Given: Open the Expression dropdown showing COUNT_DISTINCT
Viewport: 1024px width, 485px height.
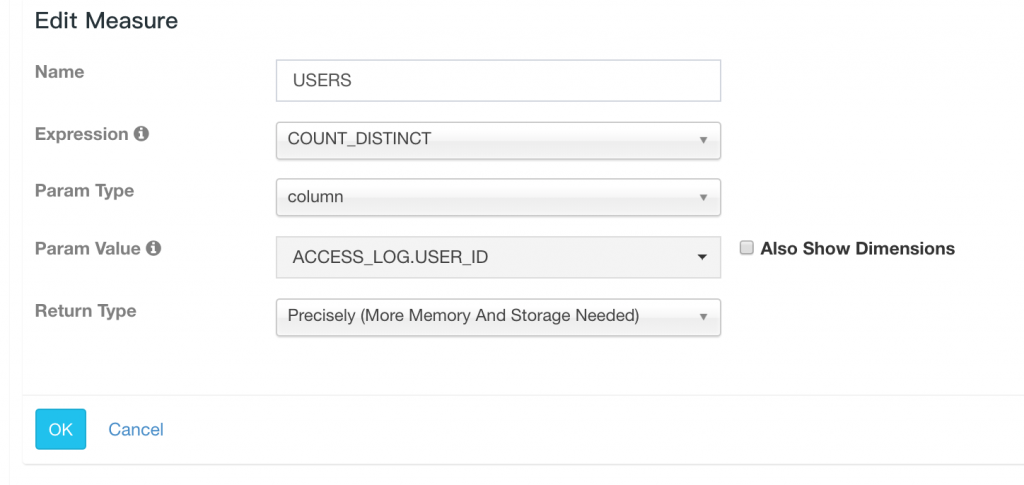Looking at the screenshot, I should click(x=490, y=140).
